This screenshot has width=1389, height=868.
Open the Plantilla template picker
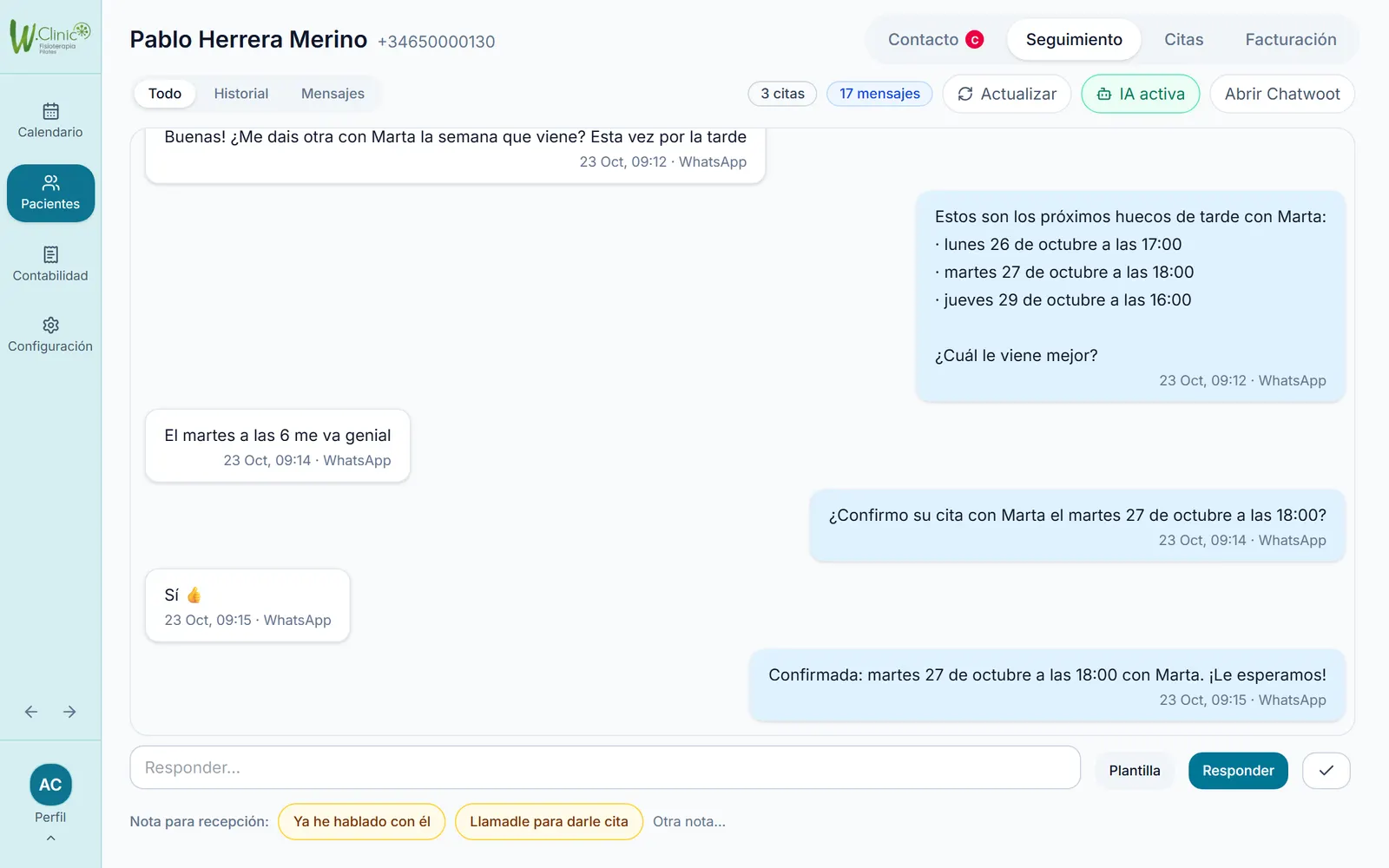(1135, 771)
